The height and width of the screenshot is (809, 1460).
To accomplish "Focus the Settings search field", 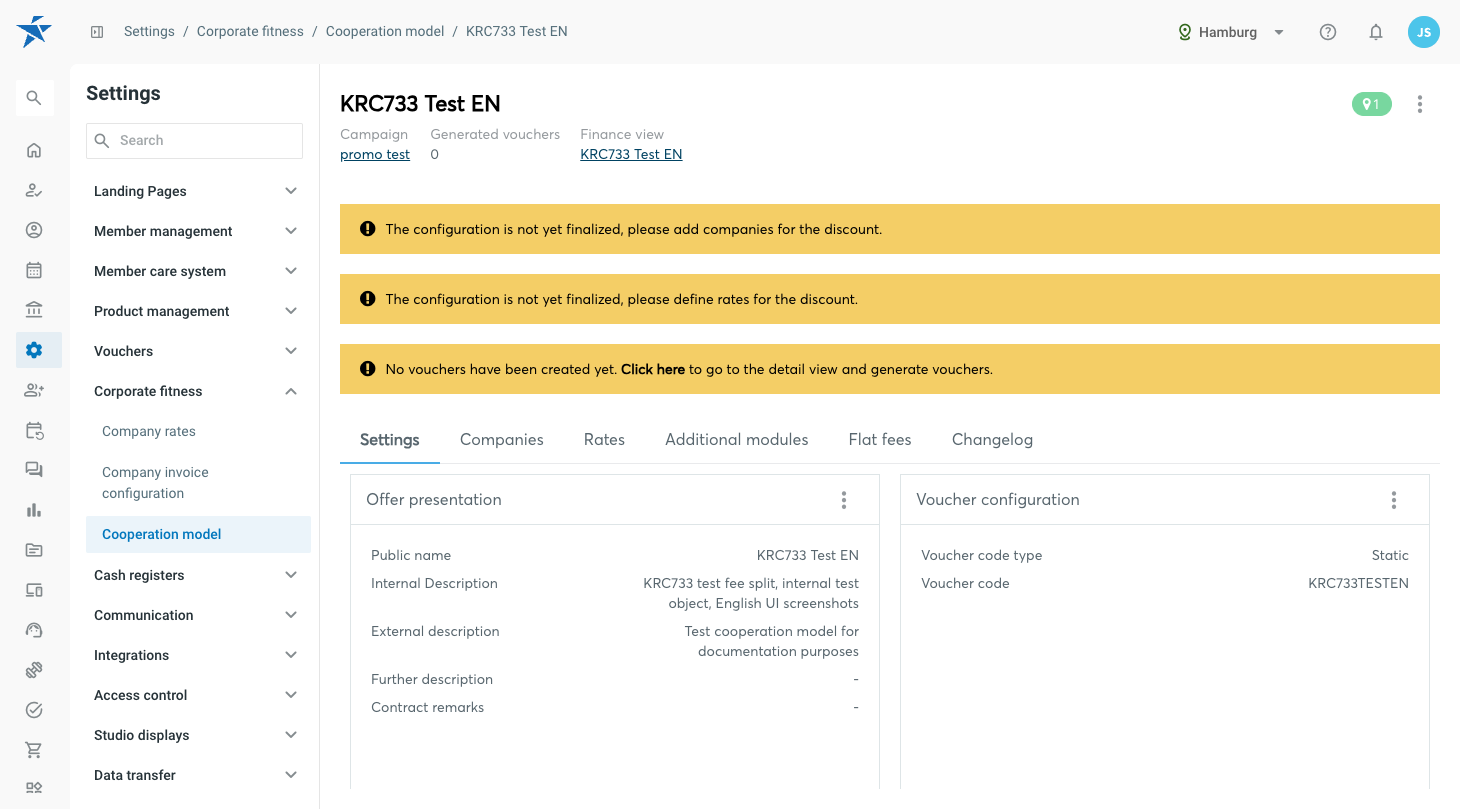I will [x=194, y=141].
